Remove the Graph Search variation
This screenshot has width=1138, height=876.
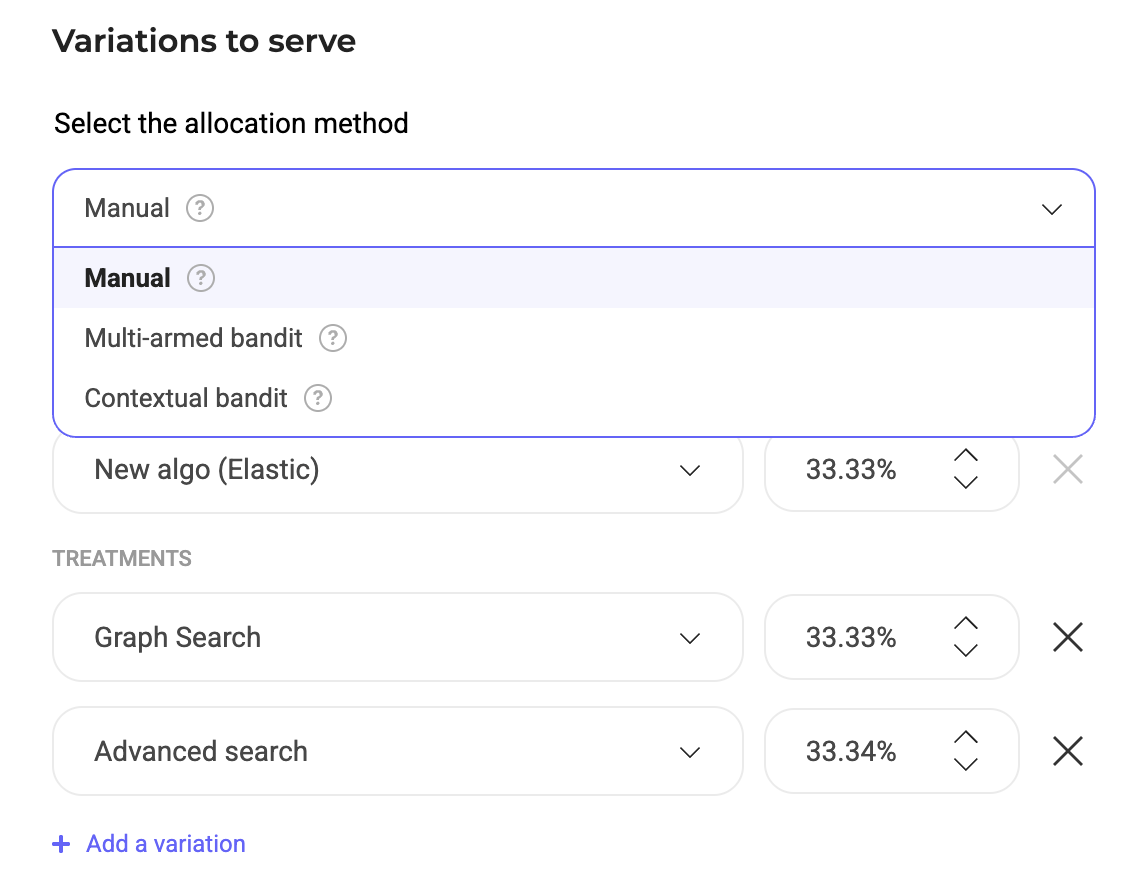pyautogui.click(x=1067, y=637)
